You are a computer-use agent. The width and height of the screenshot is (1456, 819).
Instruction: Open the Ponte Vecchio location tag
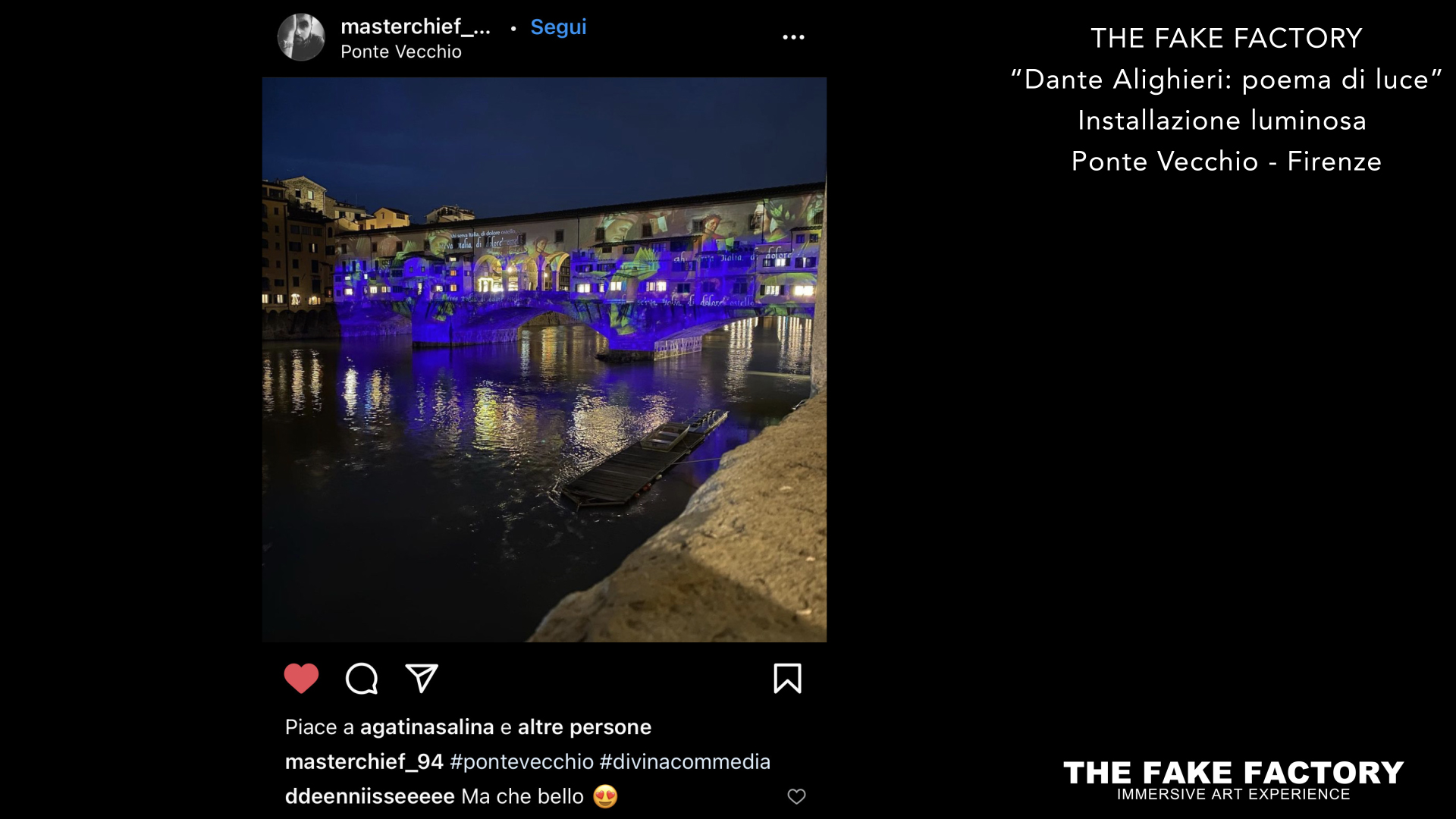tap(400, 52)
